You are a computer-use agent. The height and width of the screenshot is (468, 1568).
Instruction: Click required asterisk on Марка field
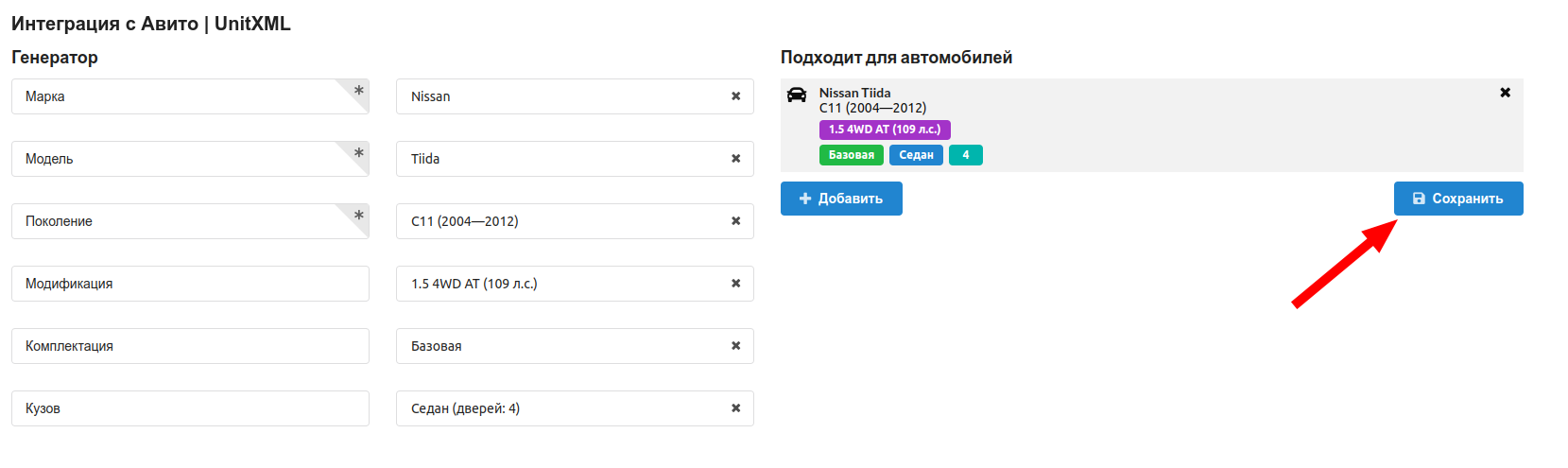pos(358,91)
